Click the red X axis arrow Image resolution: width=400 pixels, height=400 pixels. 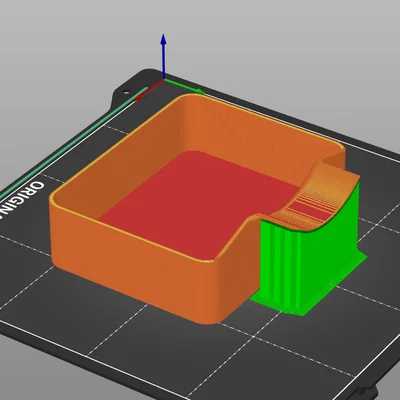tap(149, 89)
